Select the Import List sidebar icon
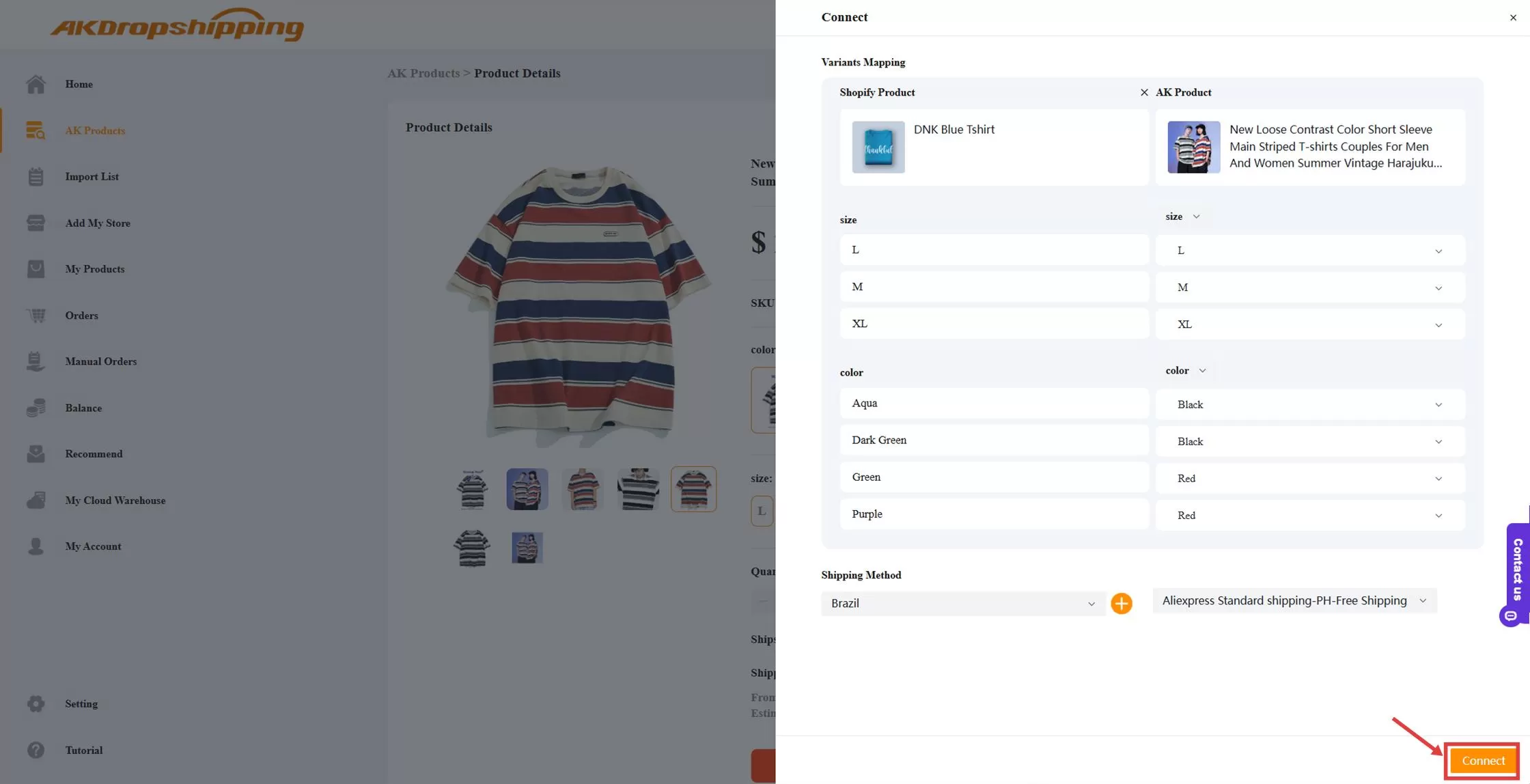The height and width of the screenshot is (784, 1530). point(36,176)
